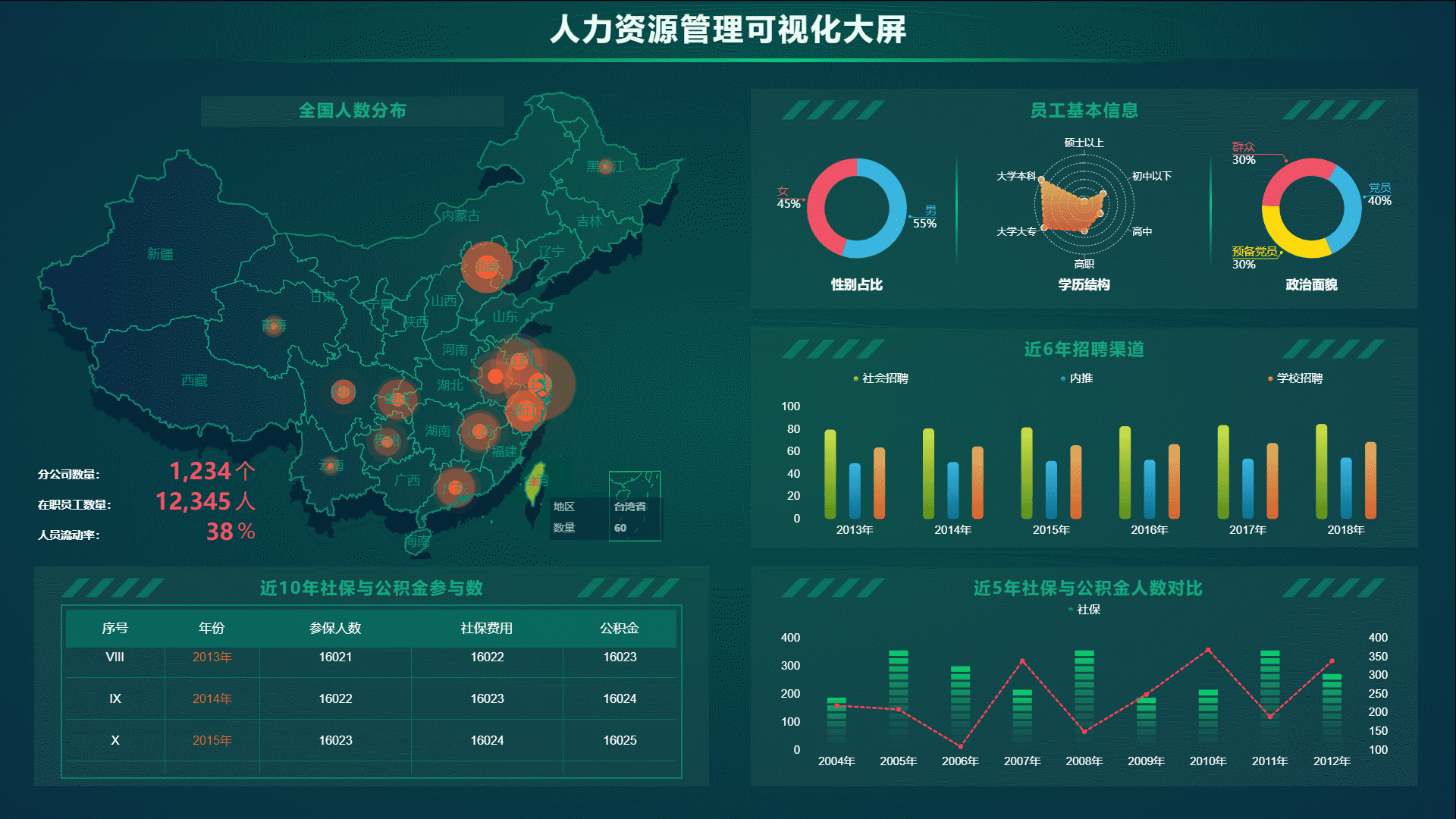Click the 38 % turnover rate value

(231, 532)
